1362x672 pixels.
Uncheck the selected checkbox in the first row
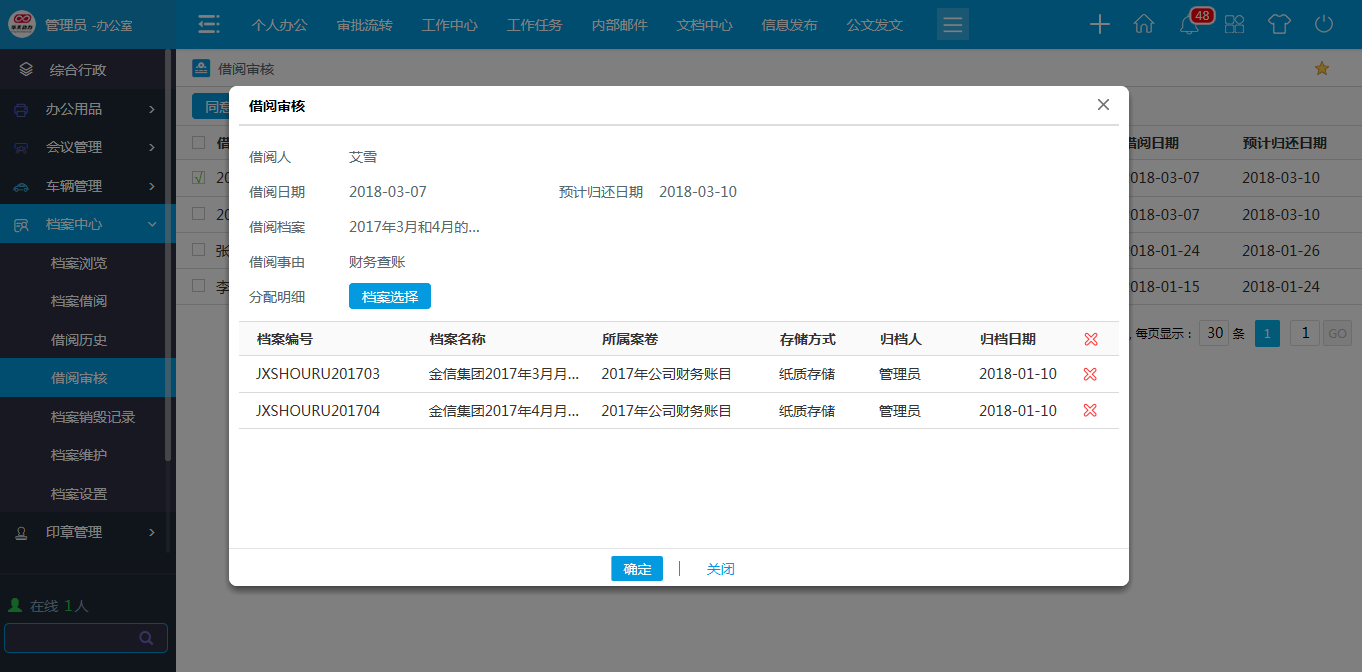point(196,178)
